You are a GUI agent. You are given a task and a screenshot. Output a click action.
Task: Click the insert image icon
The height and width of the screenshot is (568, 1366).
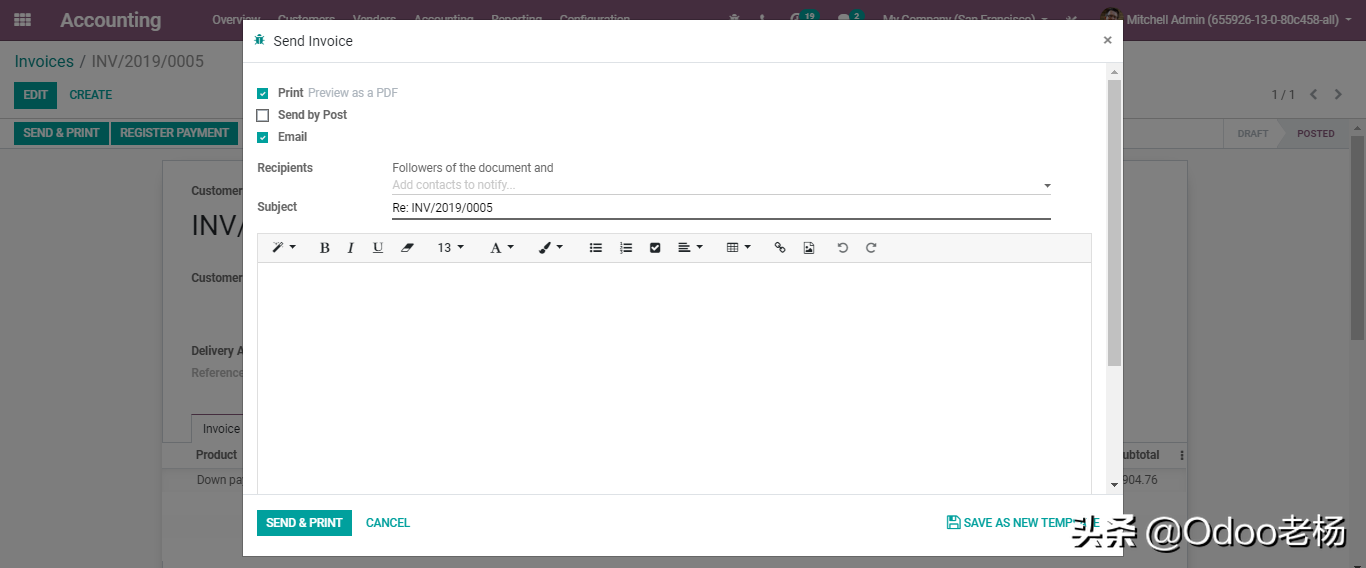(809, 248)
